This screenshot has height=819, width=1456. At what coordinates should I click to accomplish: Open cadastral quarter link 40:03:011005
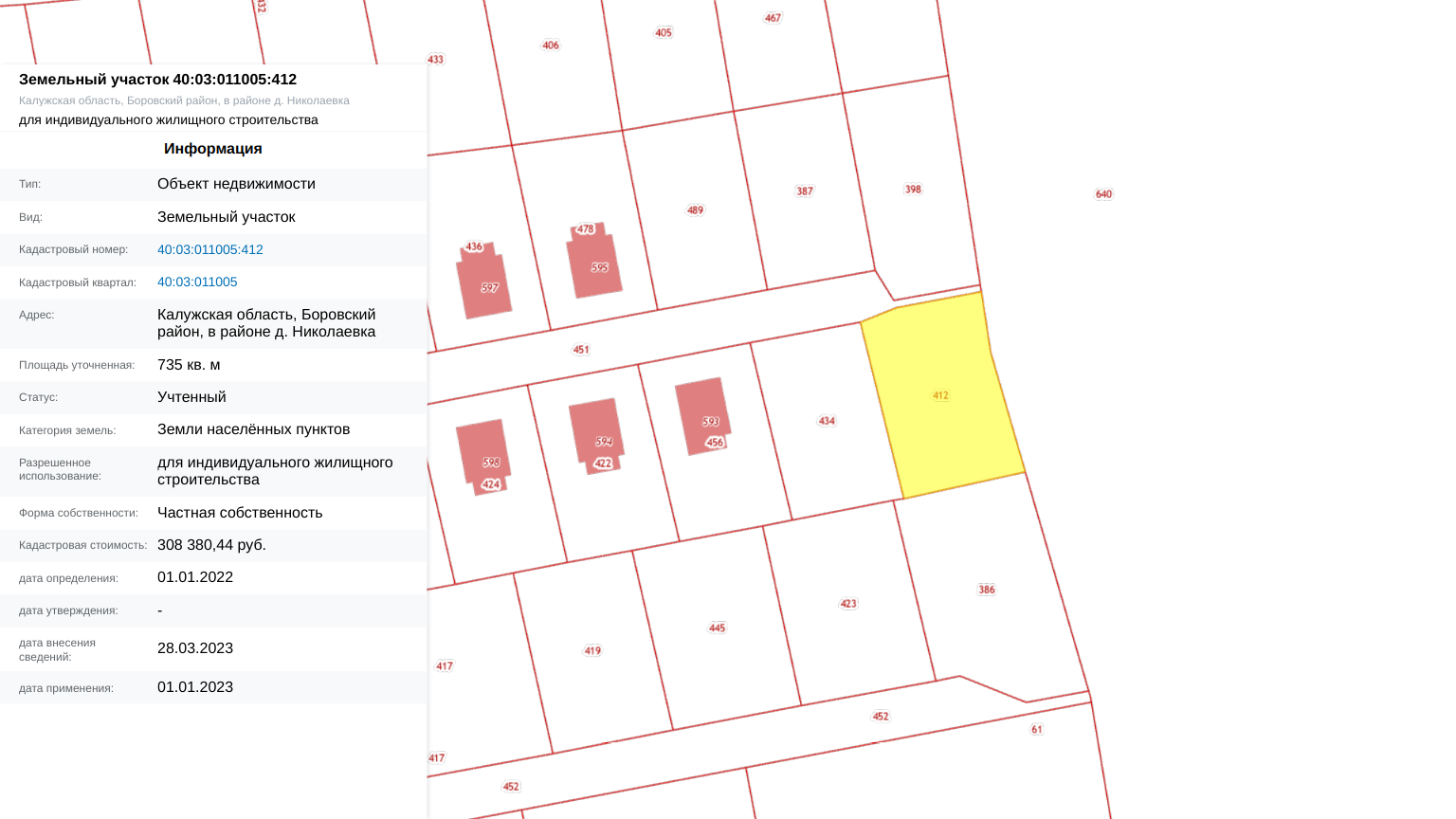[197, 282]
